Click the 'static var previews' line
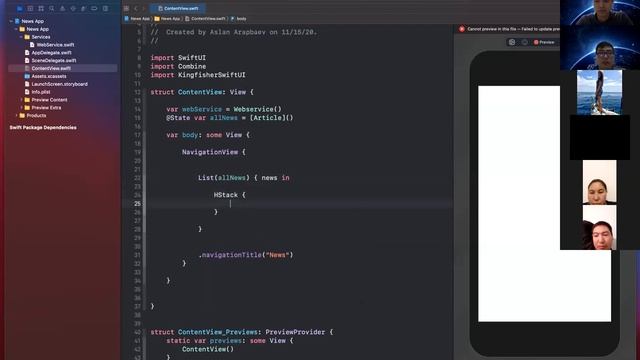640x360 pixels. 229,340
